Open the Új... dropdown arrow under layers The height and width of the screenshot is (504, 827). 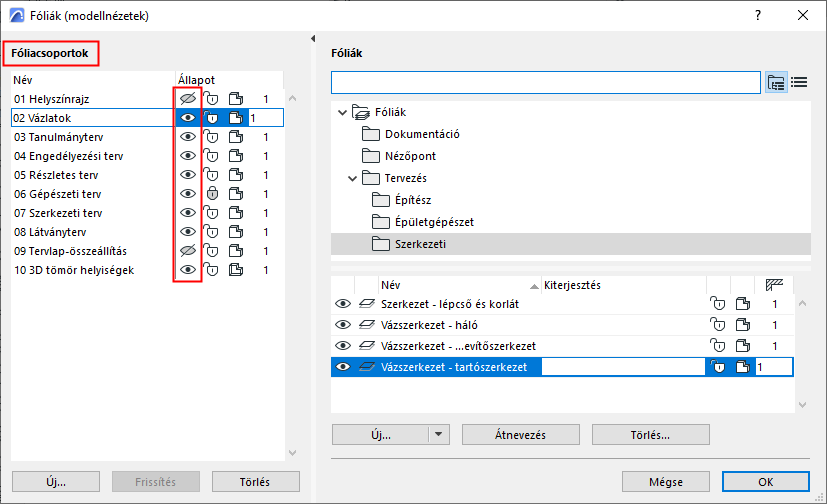click(x=438, y=435)
